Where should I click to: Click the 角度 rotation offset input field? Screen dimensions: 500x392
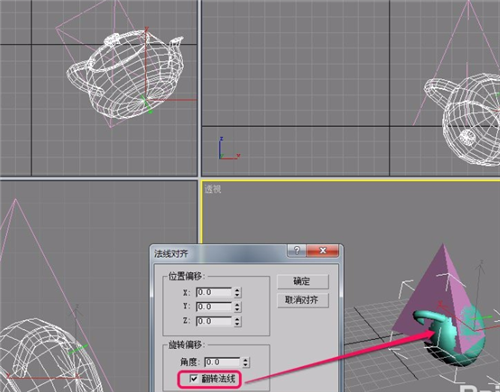tap(222, 362)
